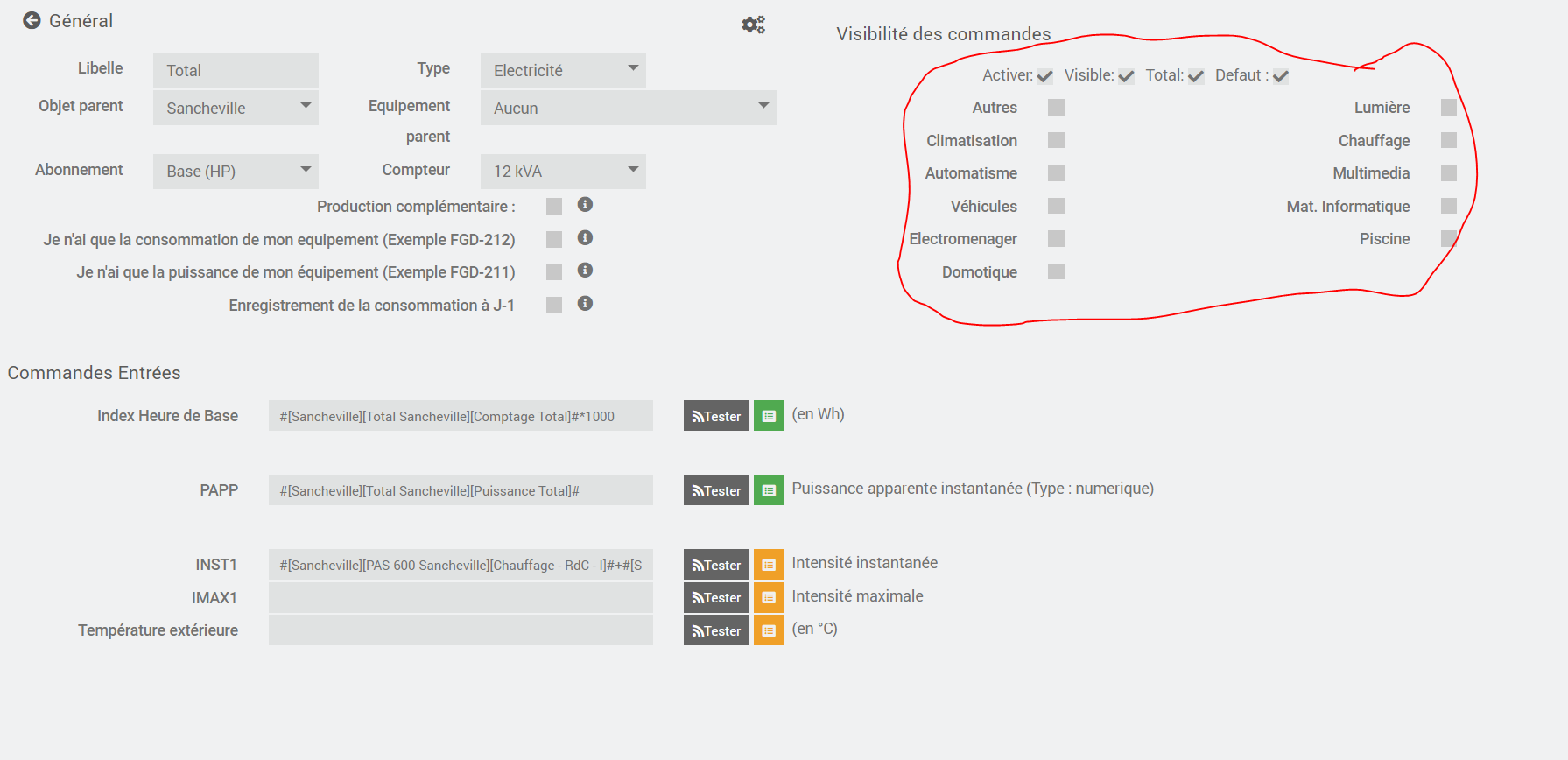Edit the Libelle field containing Total
1568x760 pixels.
point(236,70)
